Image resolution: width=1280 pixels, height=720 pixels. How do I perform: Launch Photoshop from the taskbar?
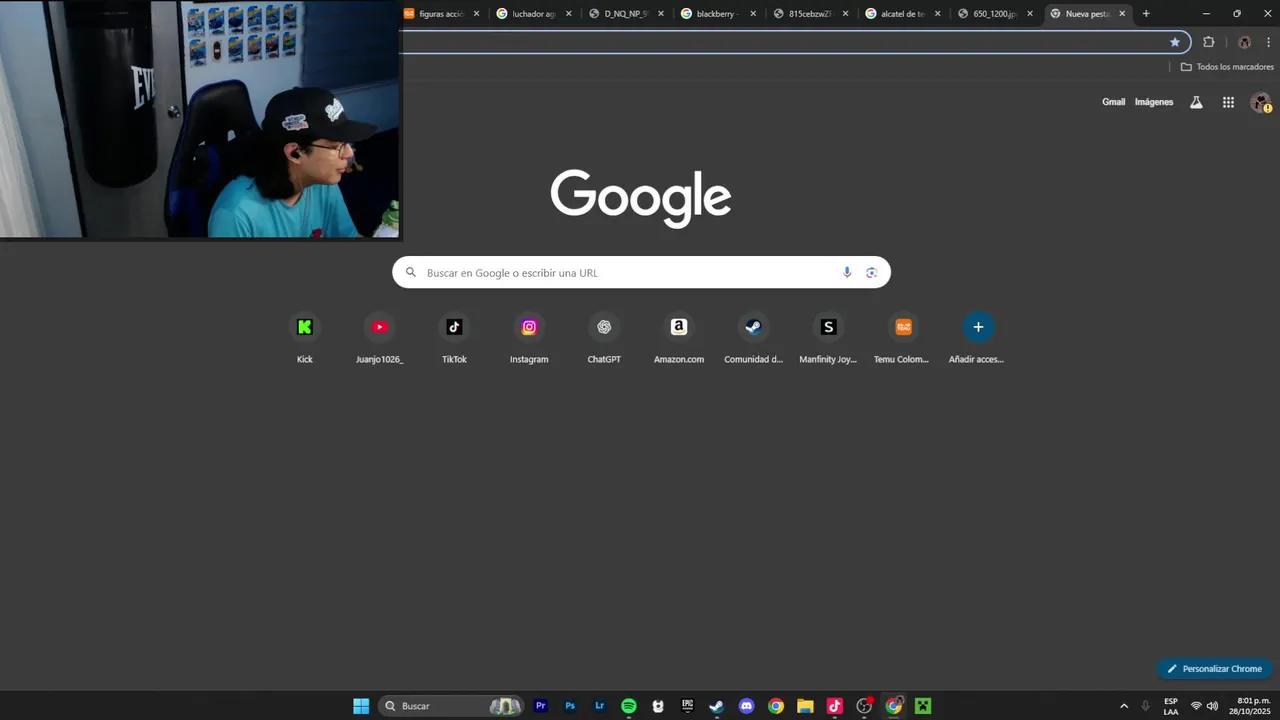tap(570, 706)
